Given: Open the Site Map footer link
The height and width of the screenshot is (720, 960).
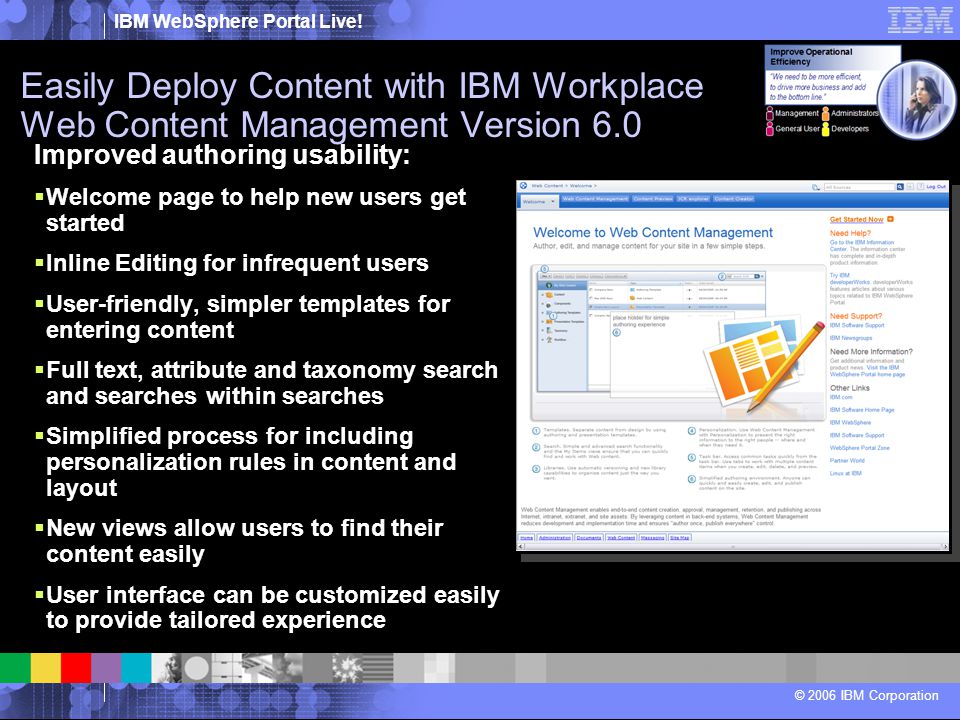Looking at the screenshot, I should point(680,538).
